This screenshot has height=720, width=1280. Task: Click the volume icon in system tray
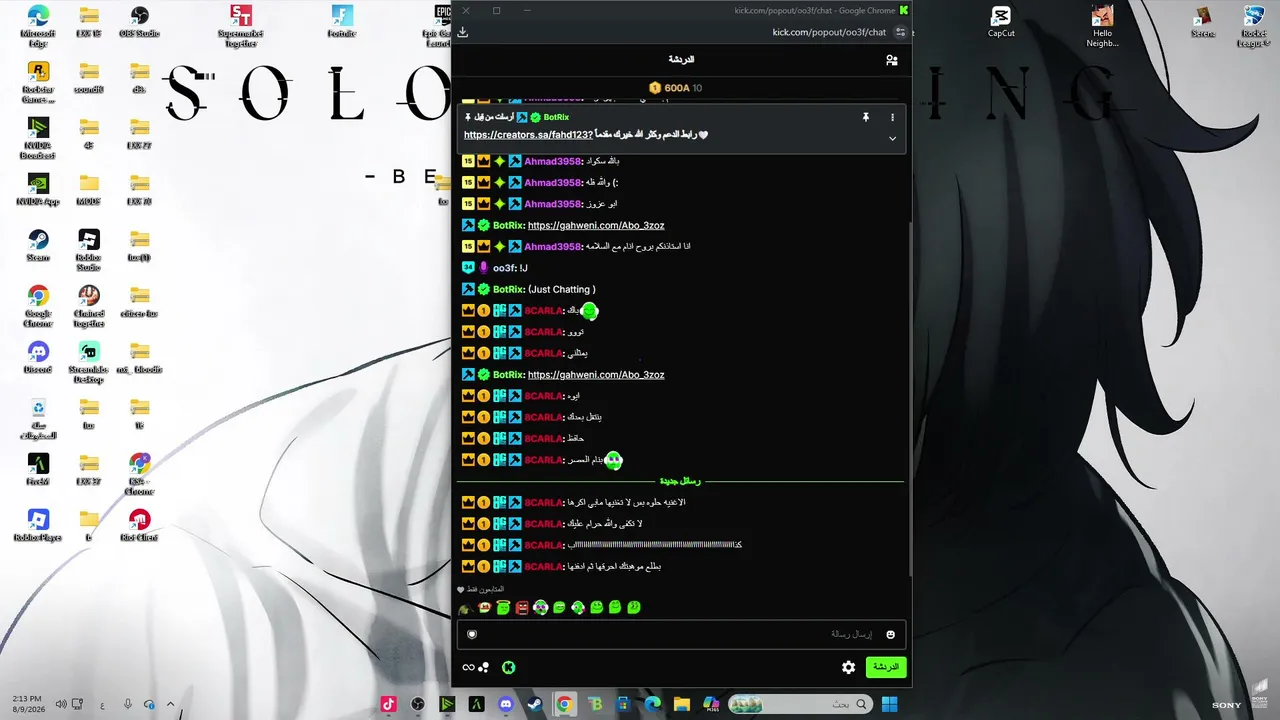[60, 704]
